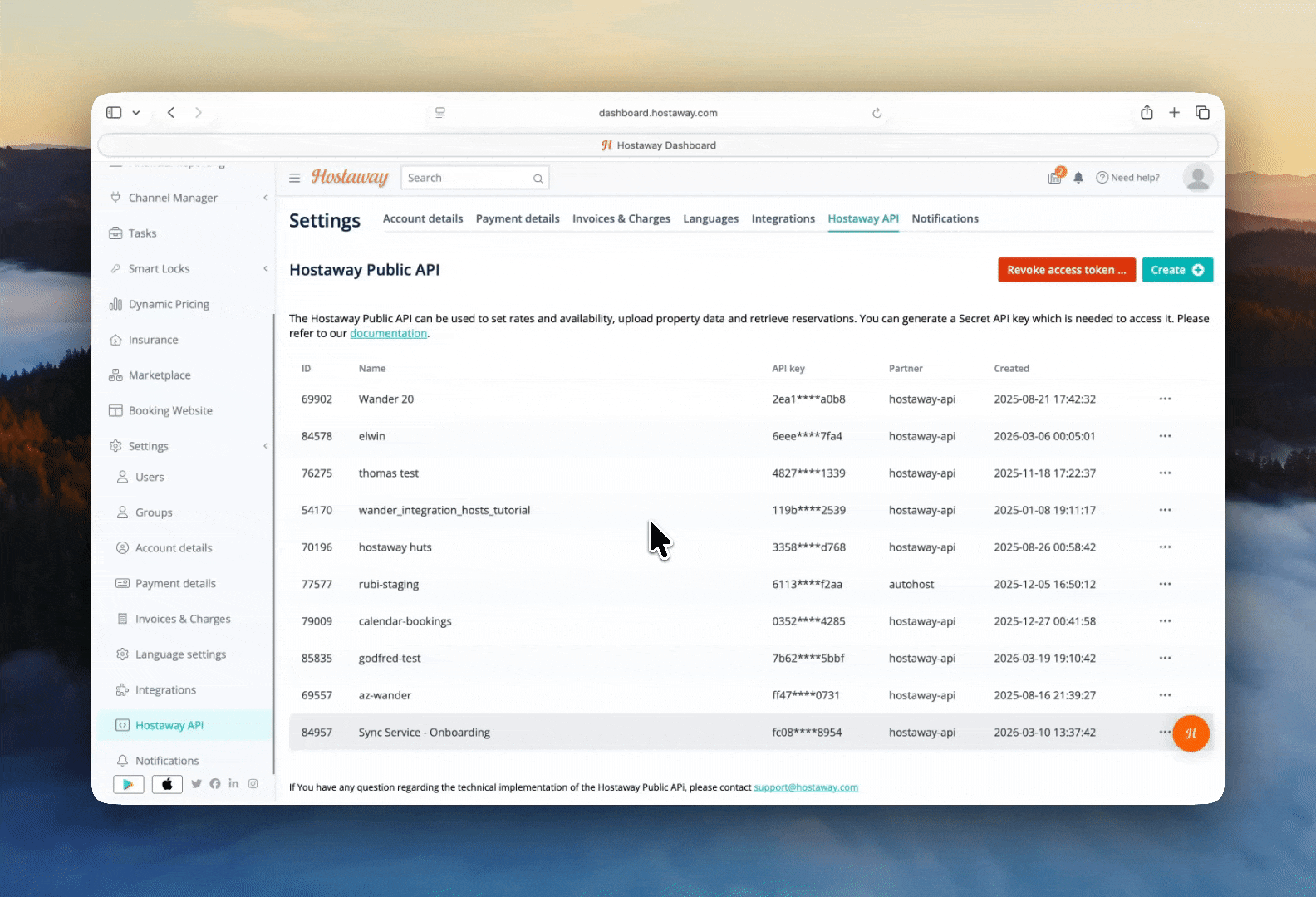This screenshot has height=897, width=1316.
Task: Open the reader view page icon
Action: [440, 113]
